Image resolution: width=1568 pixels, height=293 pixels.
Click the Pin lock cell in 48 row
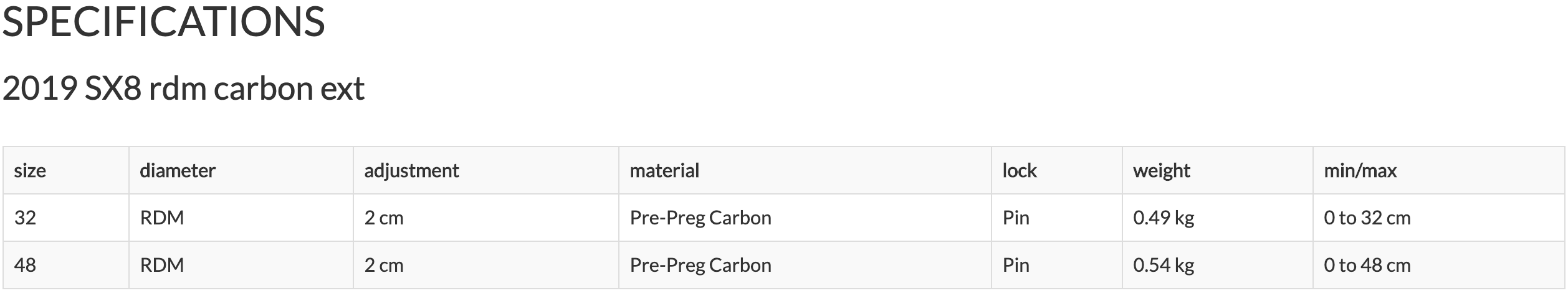pyautogui.click(x=1016, y=266)
